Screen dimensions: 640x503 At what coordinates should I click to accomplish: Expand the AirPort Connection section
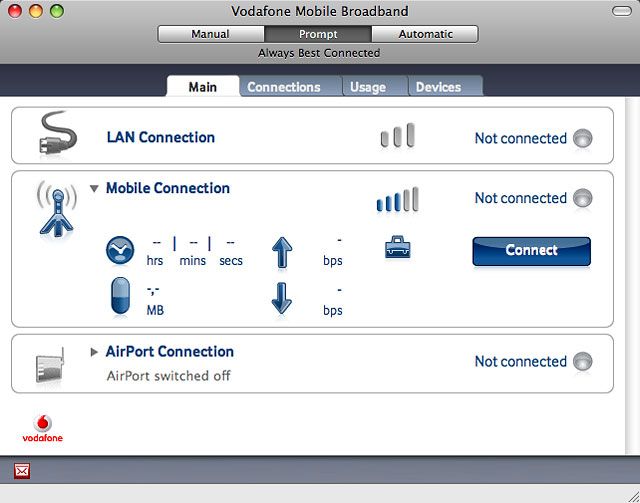tap(95, 352)
